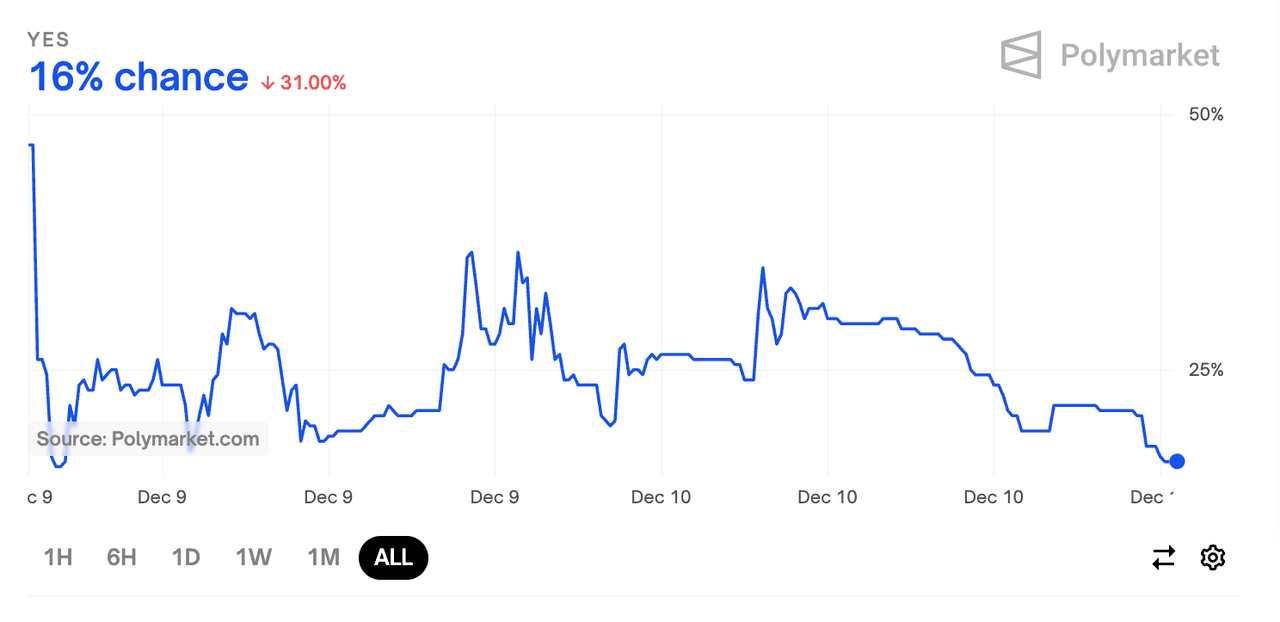Select the ALL time range
The width and height of the screenshot is (1280, 622).
click(x=393, y=557)
